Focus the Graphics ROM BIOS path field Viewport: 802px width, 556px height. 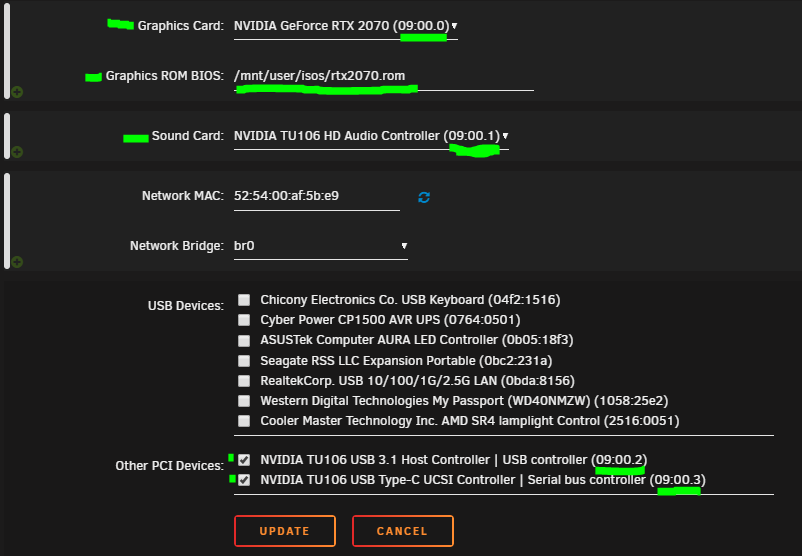pos(384,76)
